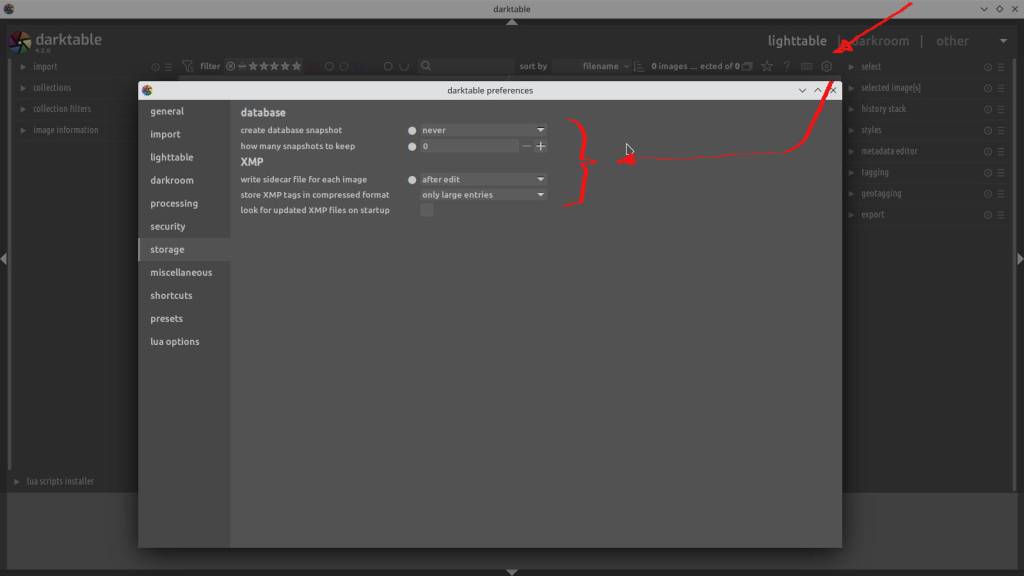
Task: Open security preferences tab
Action: click(184, 226)
